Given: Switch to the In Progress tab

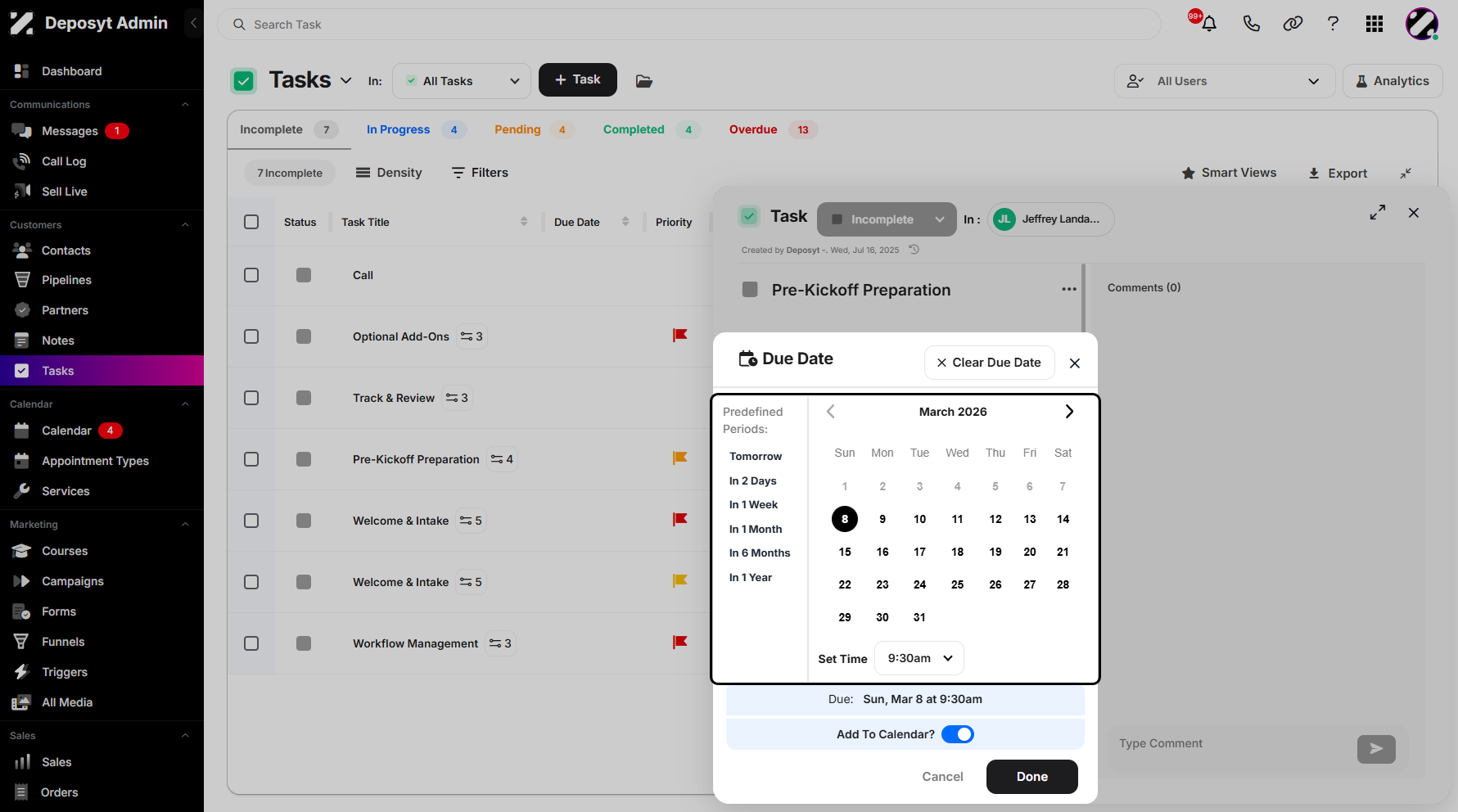Looking at the screenshot, I should (x=415, y=129).
